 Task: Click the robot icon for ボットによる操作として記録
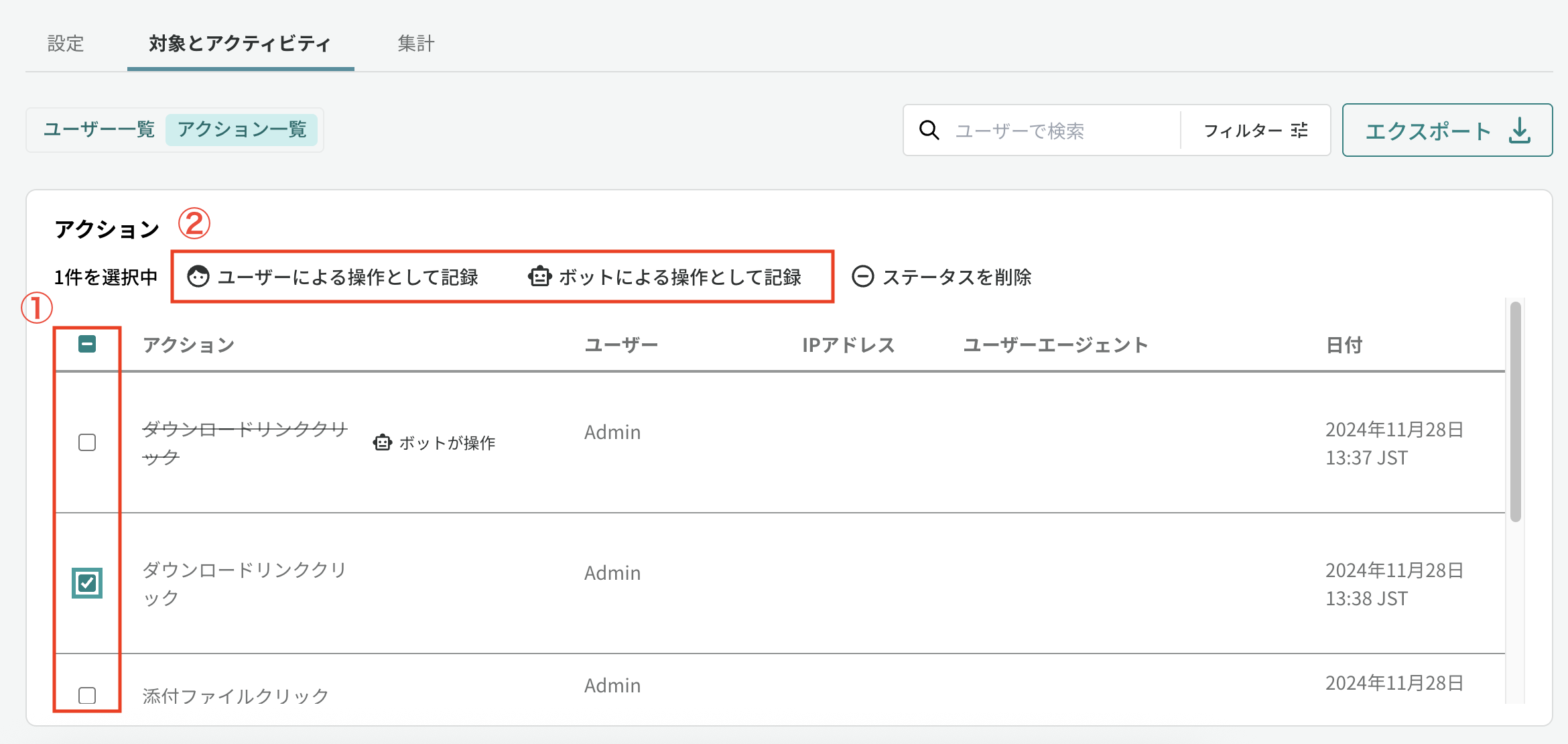(539, 276)
